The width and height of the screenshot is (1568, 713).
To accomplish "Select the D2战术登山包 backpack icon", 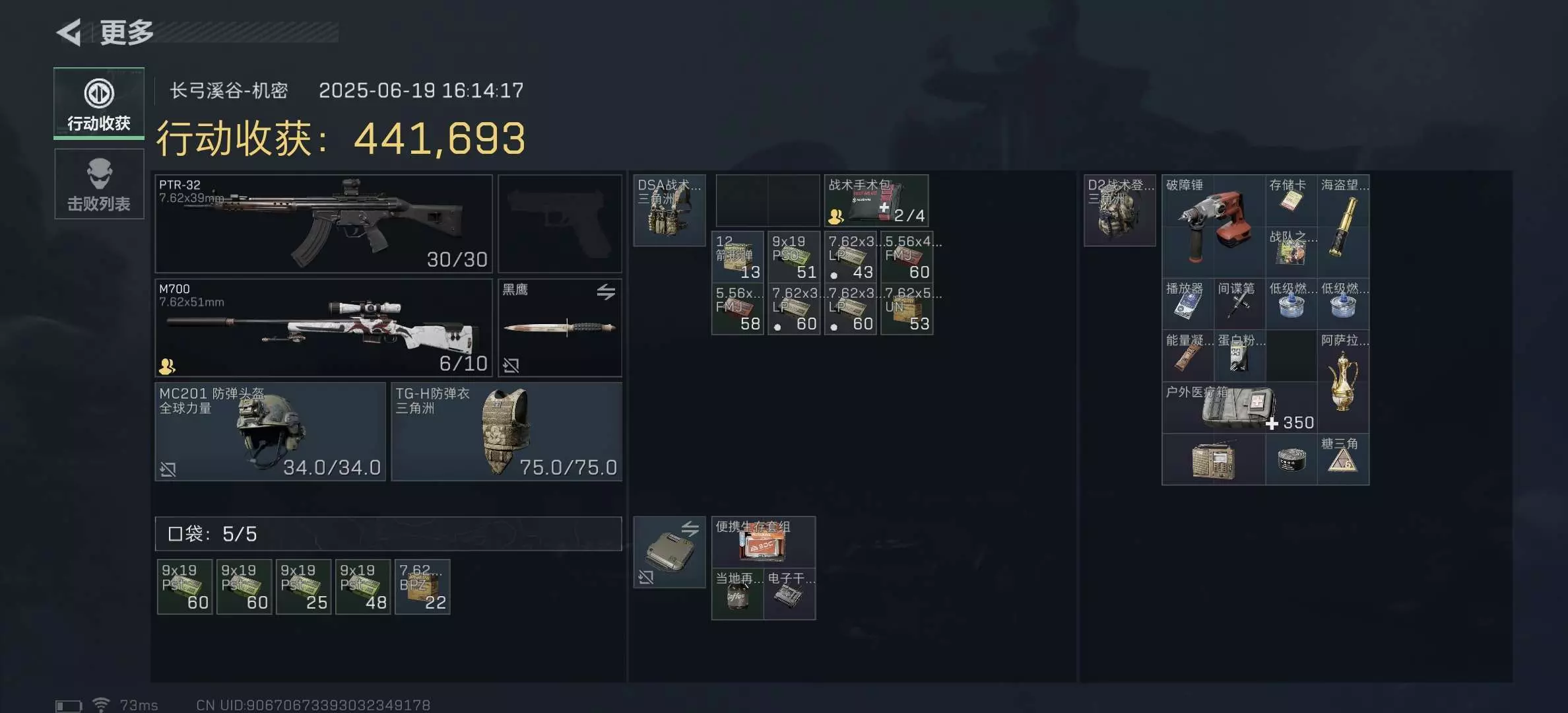I will coord(1119,211).
